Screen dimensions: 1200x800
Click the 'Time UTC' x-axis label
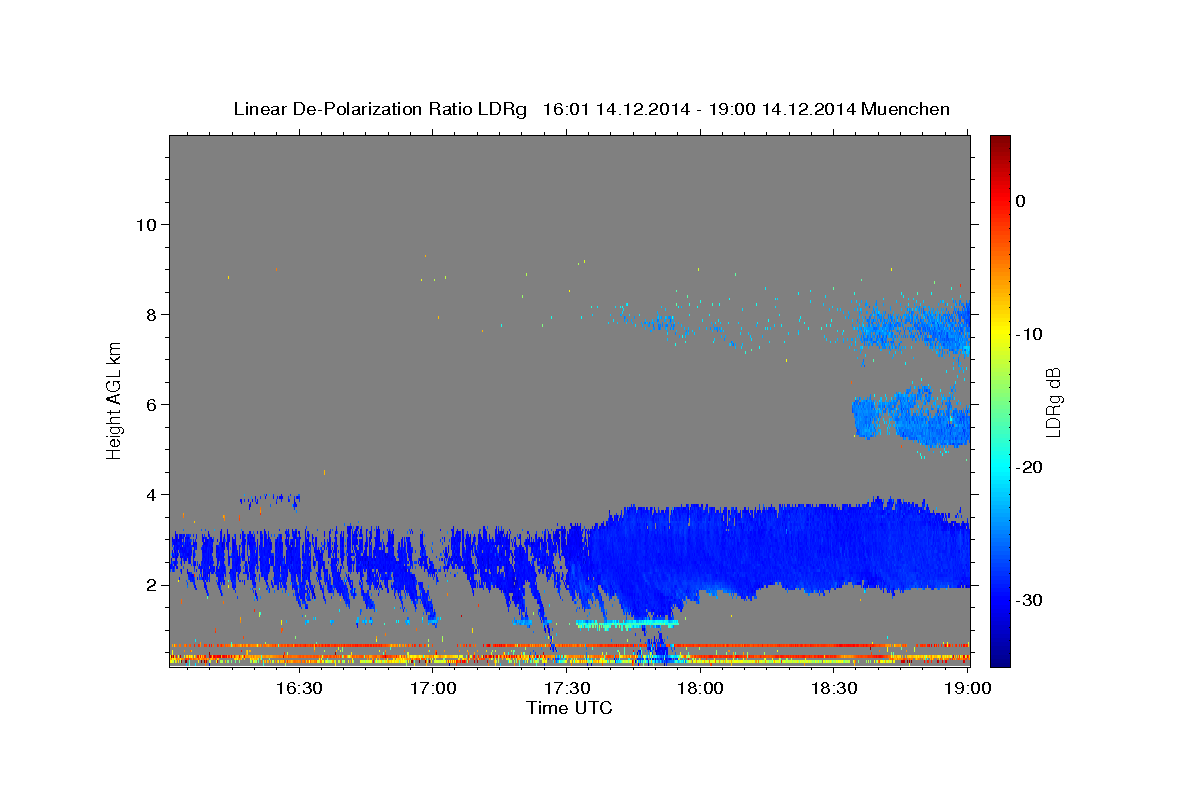coord(569,708)
